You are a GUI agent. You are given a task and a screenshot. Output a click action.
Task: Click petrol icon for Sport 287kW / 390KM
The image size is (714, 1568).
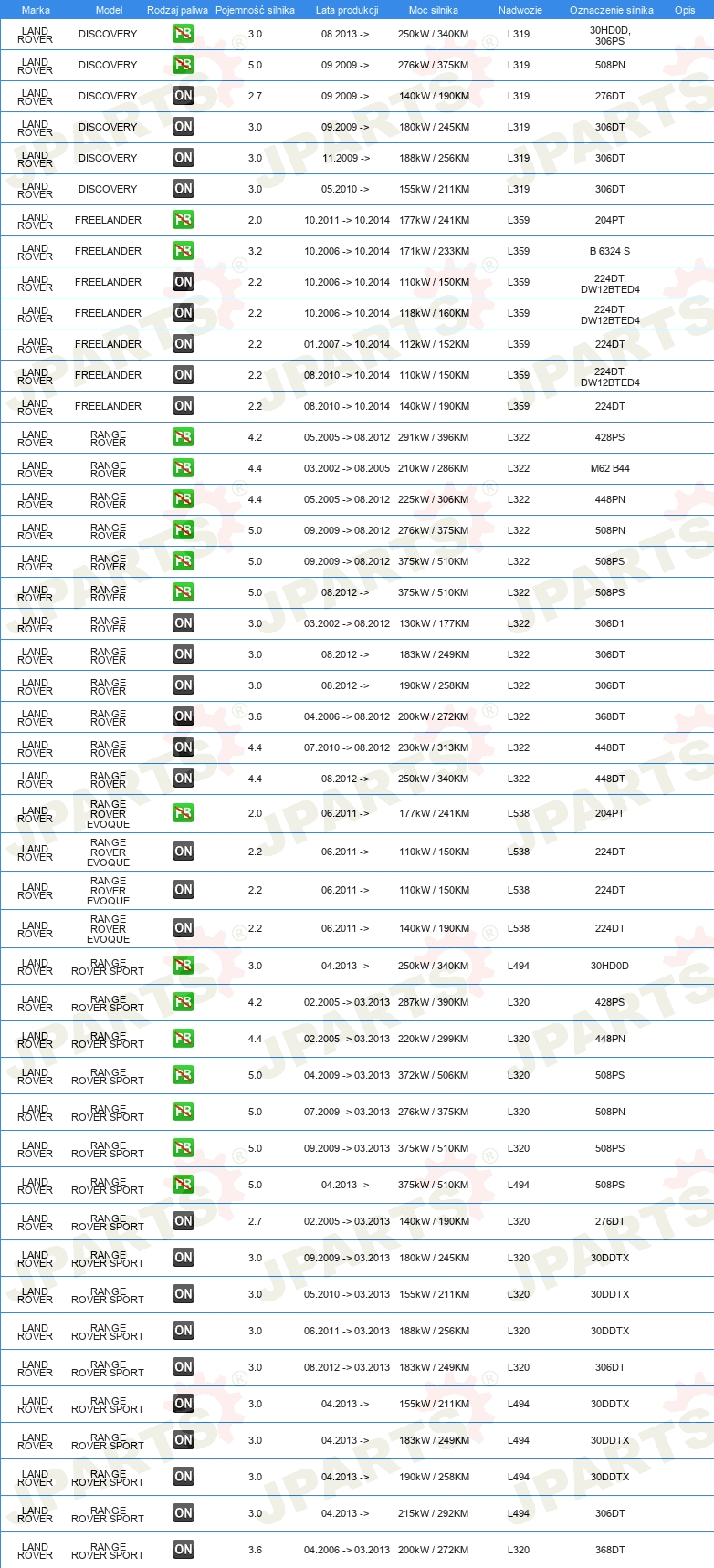coord(184,1002)
